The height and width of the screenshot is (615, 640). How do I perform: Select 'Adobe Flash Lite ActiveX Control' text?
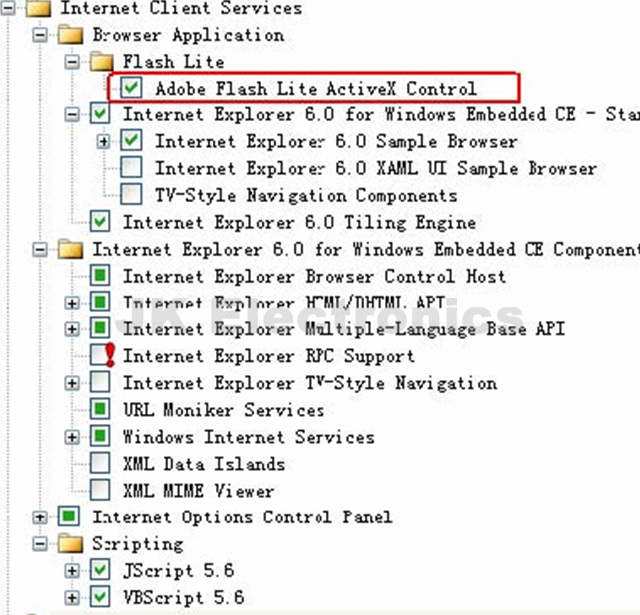pos(316,89)
